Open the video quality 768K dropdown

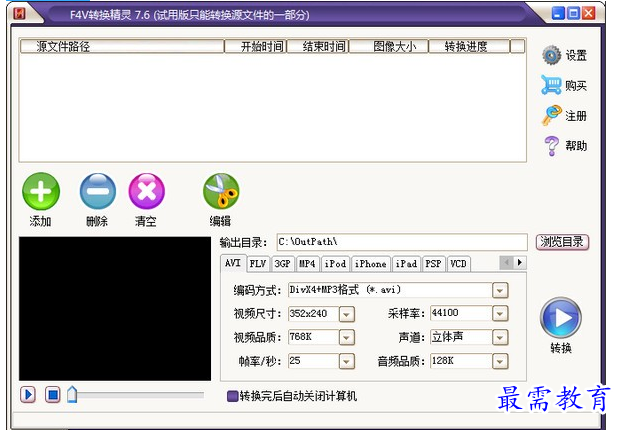pos(347,338)
